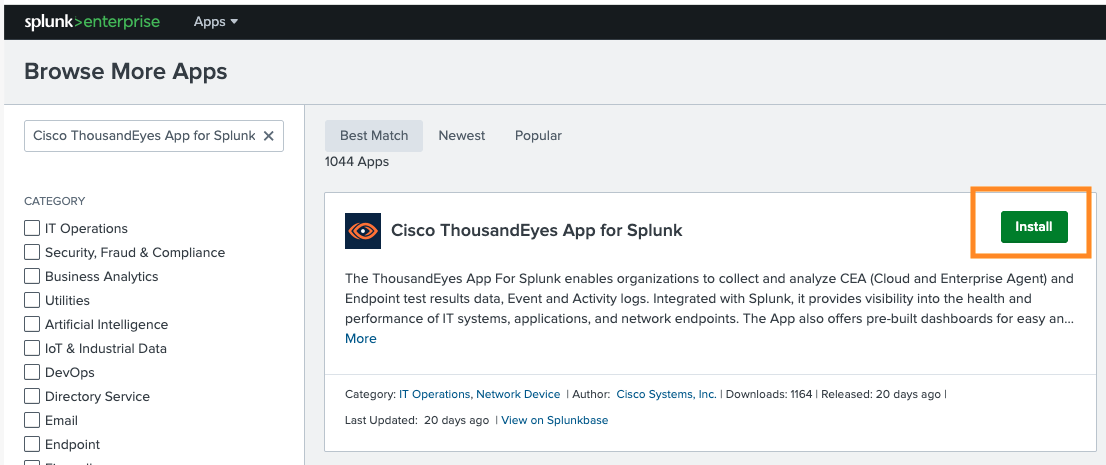Click the Cisco Systems, Inc. author link

point(666,394)
